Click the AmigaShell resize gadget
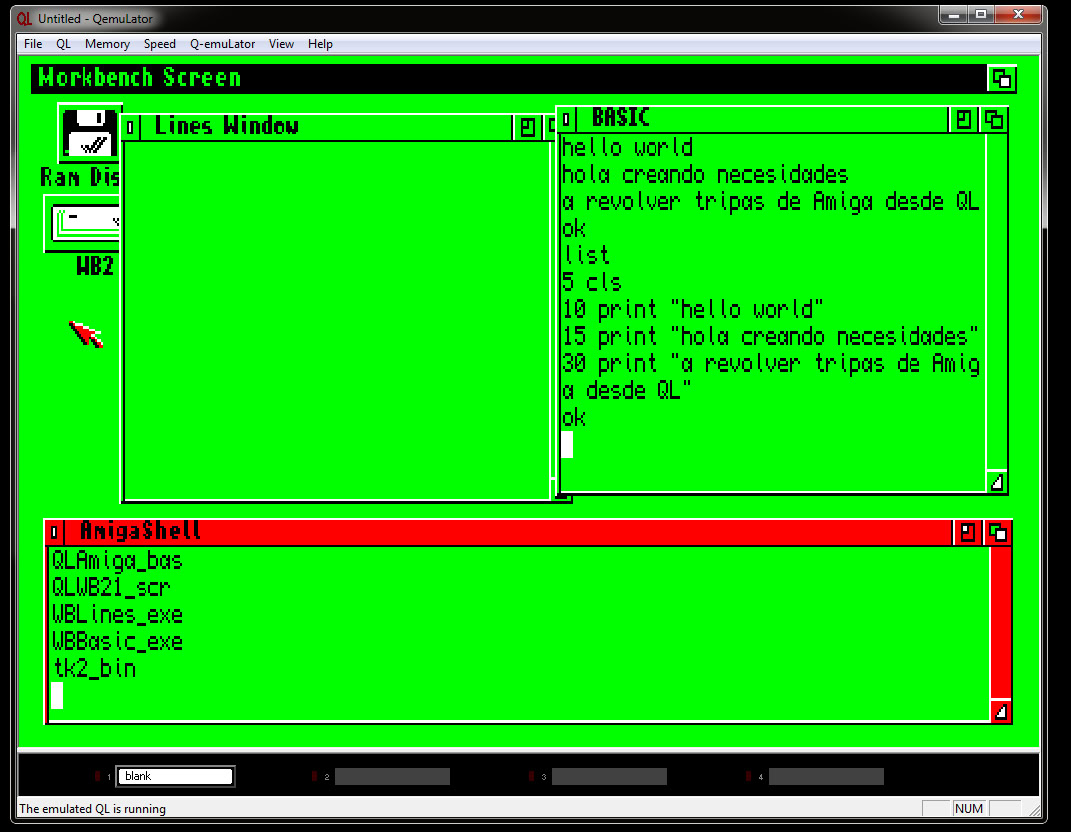 coord(1001,711)
